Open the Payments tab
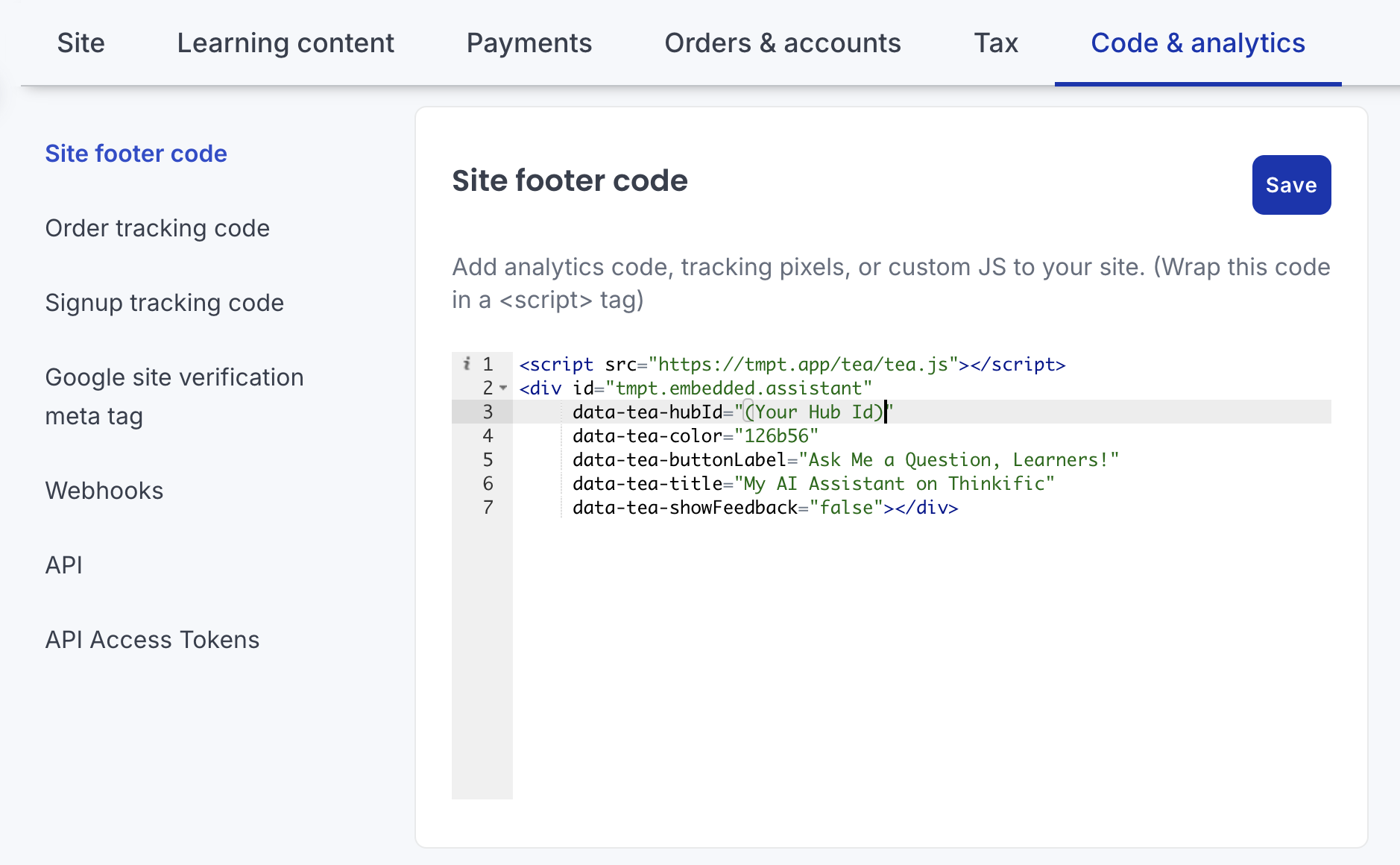This screenshot has height=865, width=1400. [x=529, y=43]
